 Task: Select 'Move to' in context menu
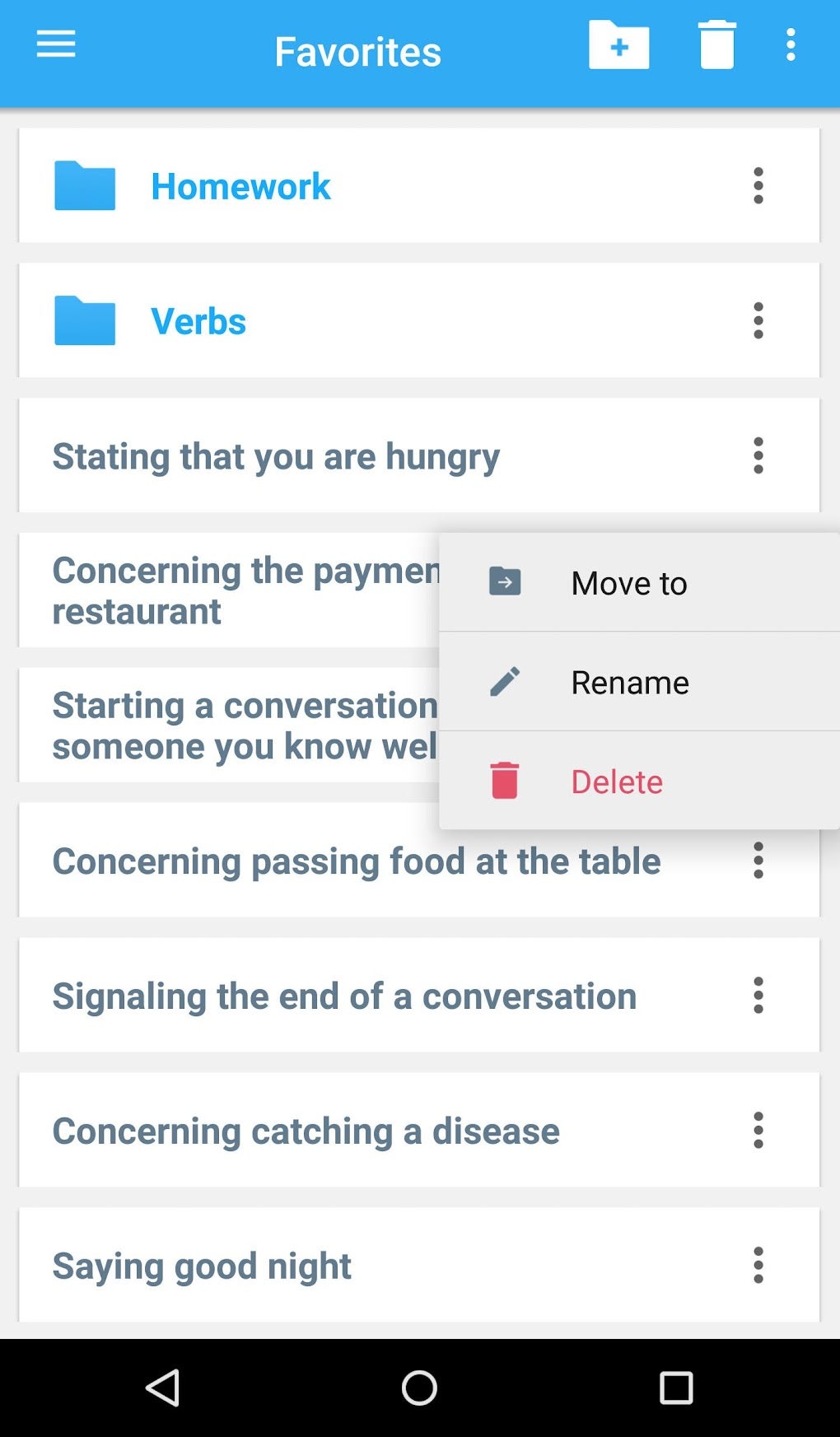[629, 583]
